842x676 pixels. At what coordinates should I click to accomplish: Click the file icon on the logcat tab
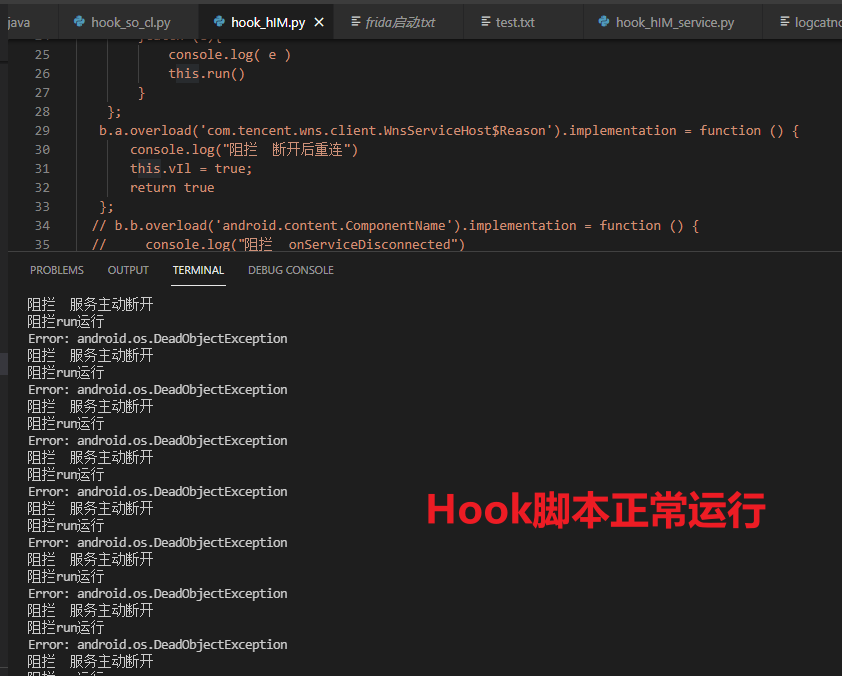785,21
